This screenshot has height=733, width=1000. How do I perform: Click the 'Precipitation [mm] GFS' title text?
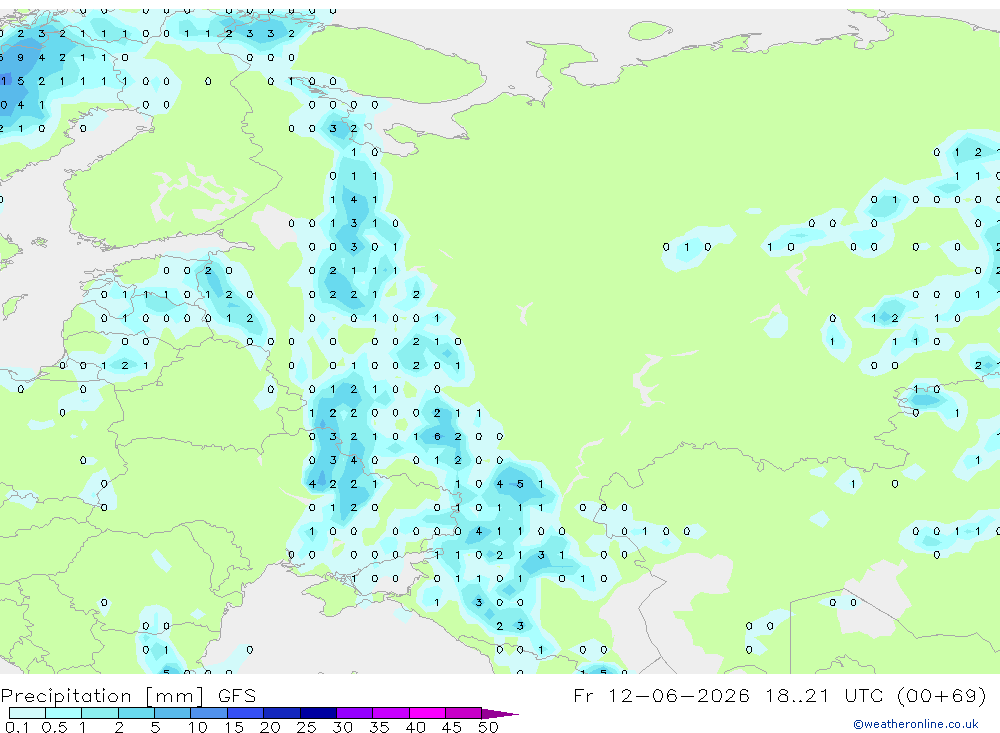[128, 696]
